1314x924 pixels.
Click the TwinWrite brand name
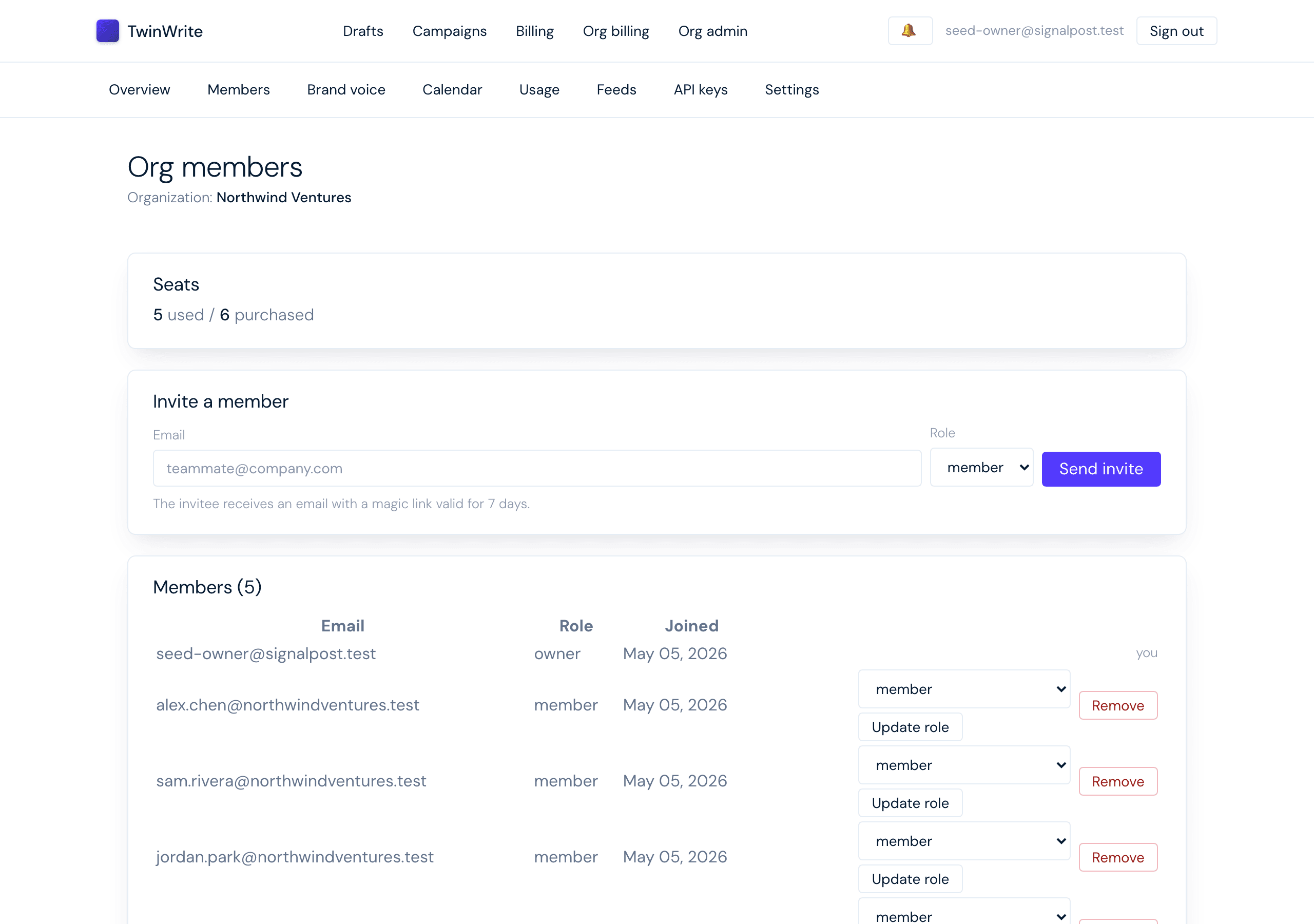(x=165, y=31)
